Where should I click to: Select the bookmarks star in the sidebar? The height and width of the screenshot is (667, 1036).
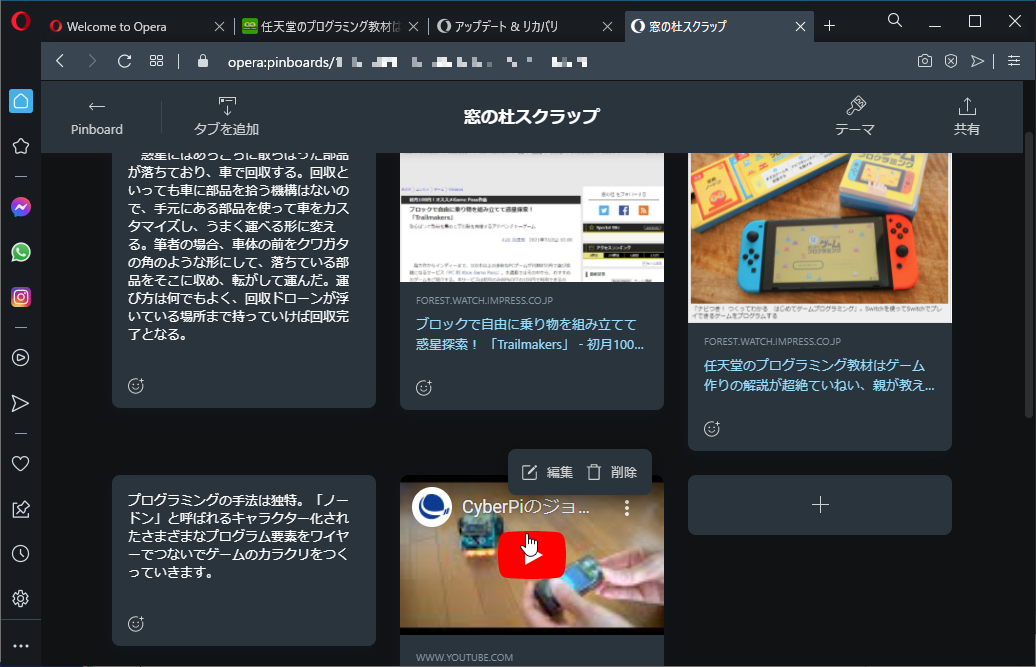click(x=21, y=146)
